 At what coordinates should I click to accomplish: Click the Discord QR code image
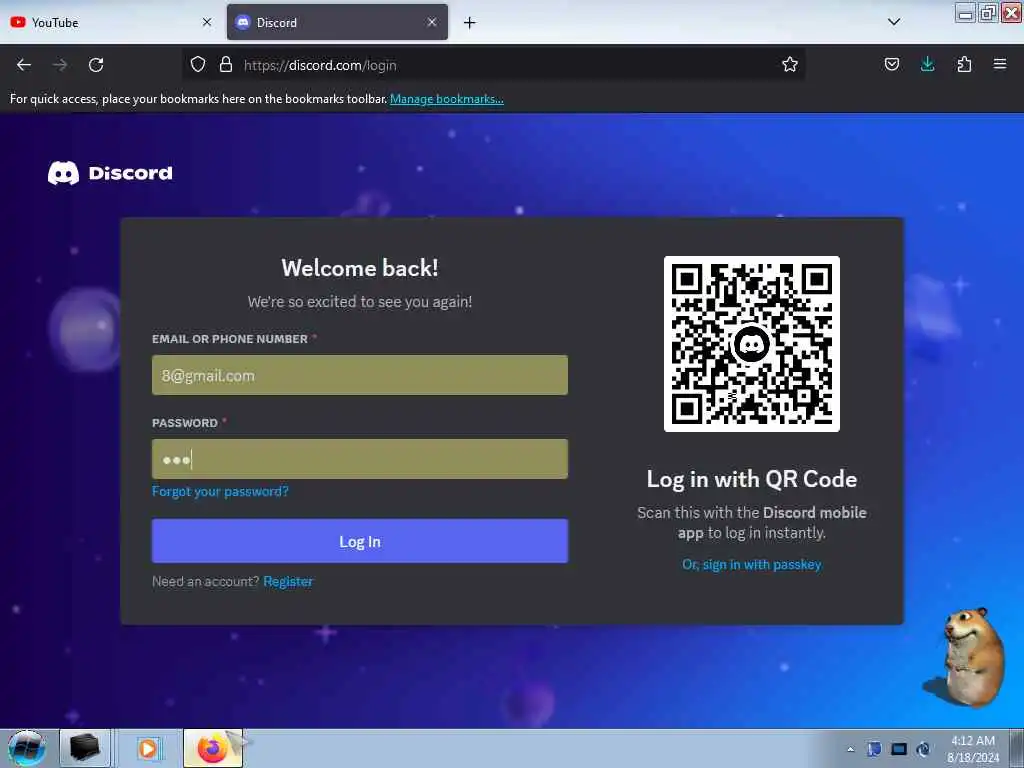coord(752,344)
